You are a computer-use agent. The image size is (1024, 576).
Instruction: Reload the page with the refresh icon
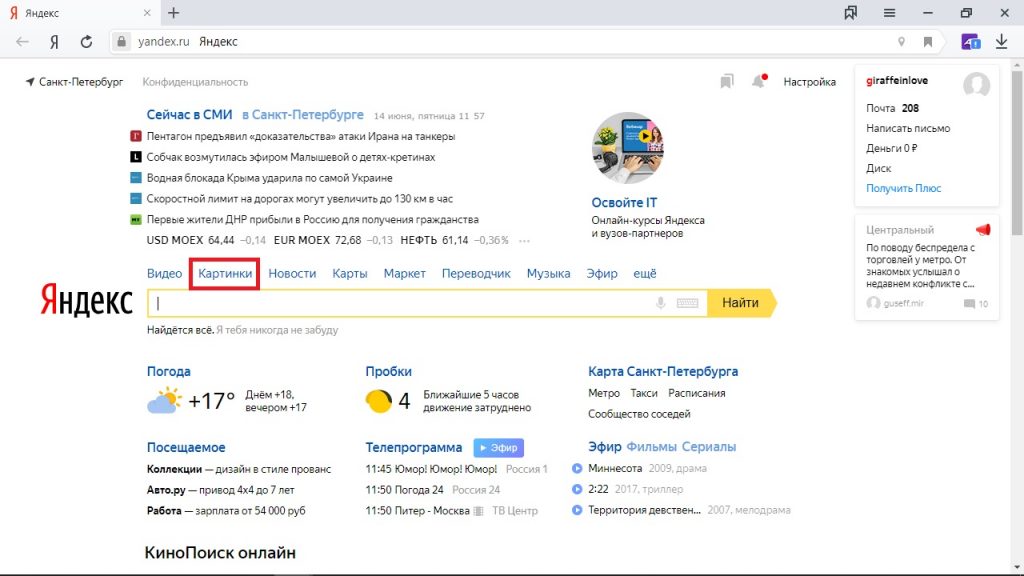tap(86, 42)
